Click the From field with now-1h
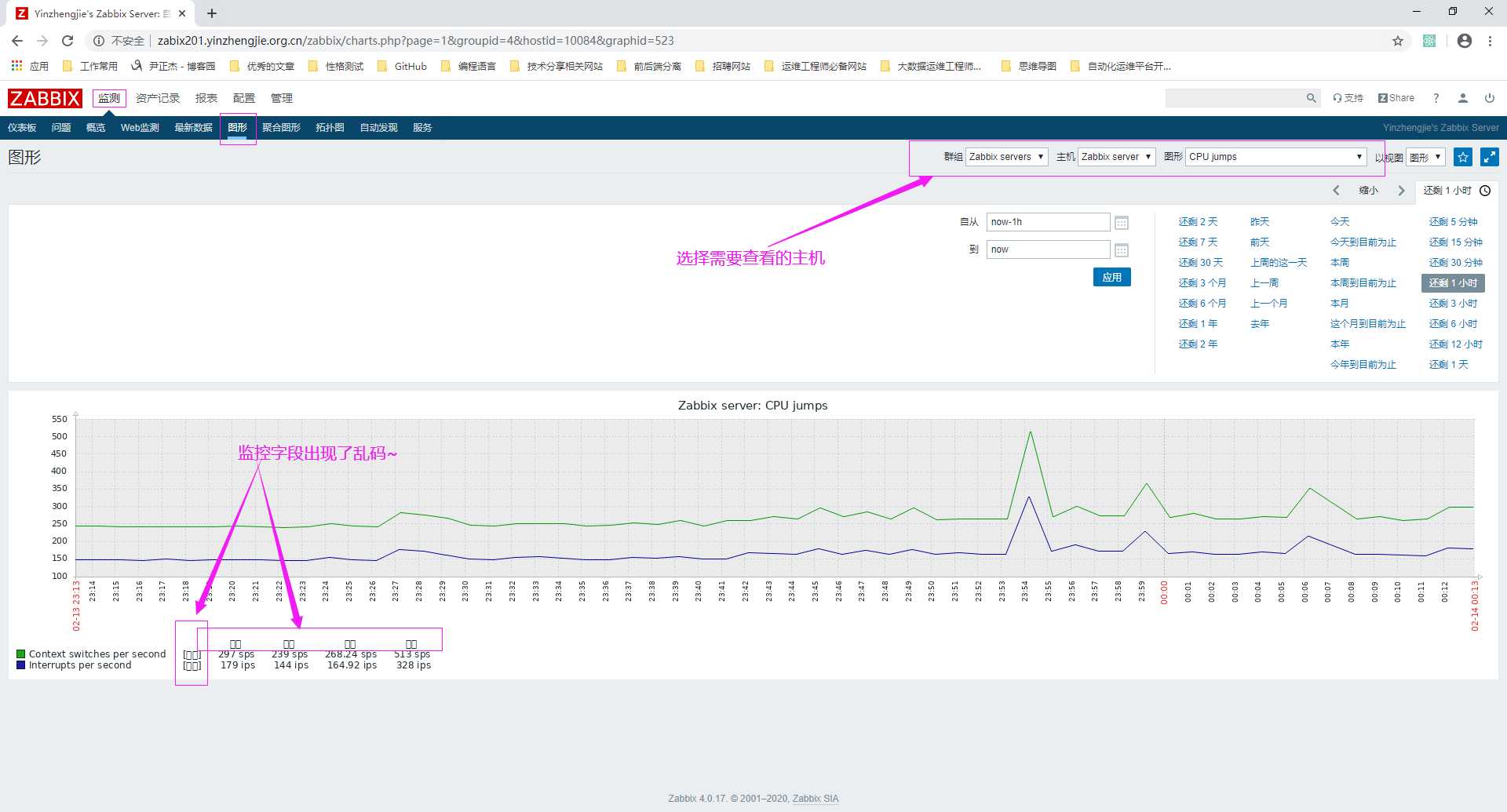Viewport: 1507px width, 812px height. tap(1048, 222)
